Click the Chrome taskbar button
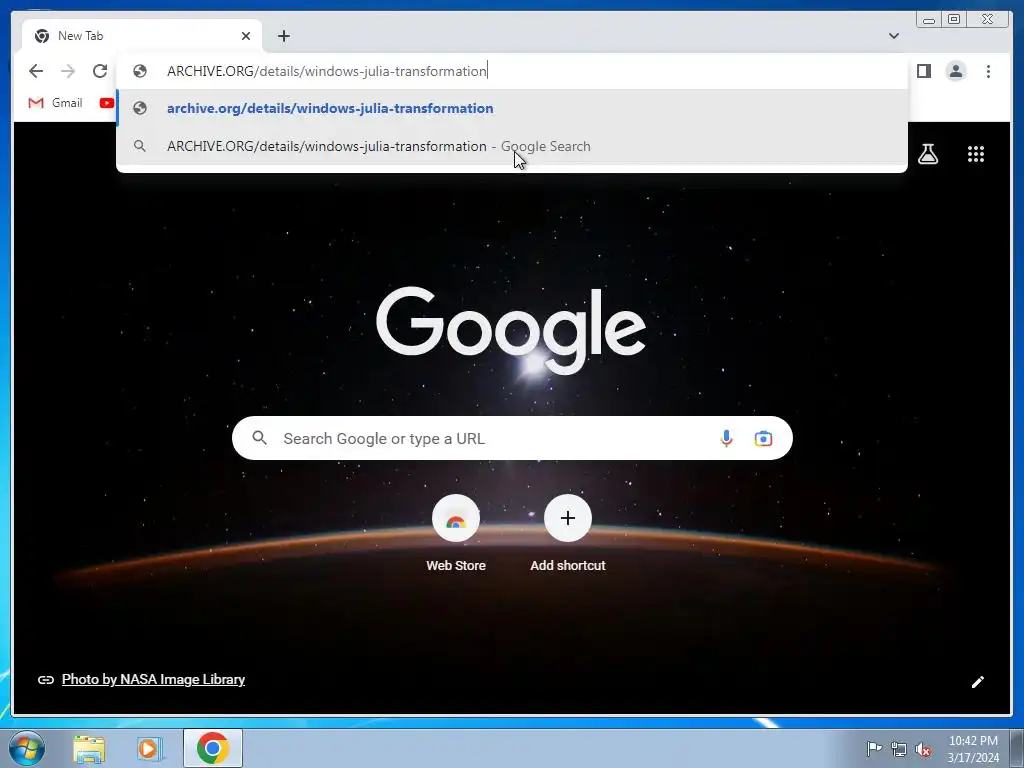Screen dimensions: 1024x768 point(213,748)
